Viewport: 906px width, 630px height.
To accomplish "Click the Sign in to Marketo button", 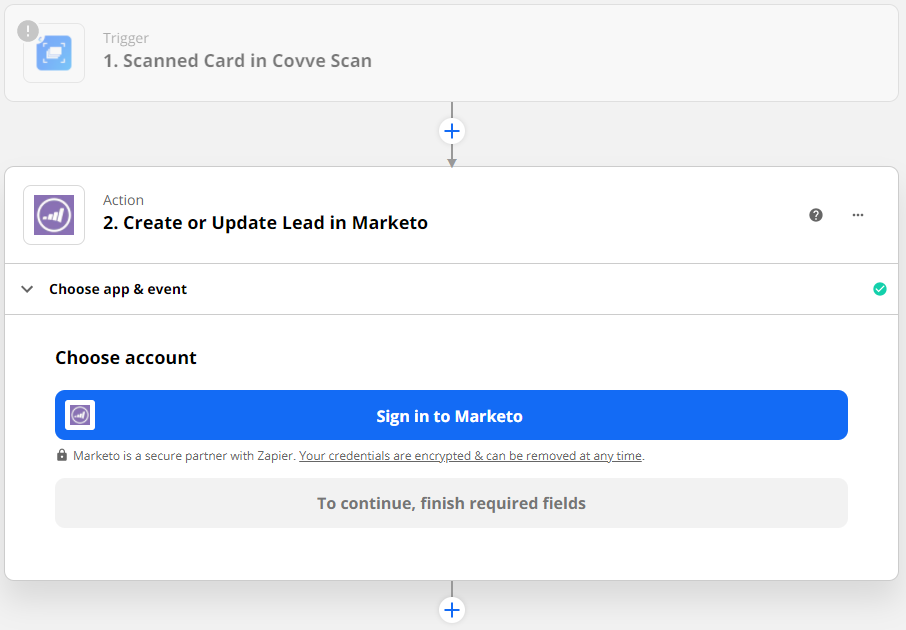I will [x=451, y=415].
